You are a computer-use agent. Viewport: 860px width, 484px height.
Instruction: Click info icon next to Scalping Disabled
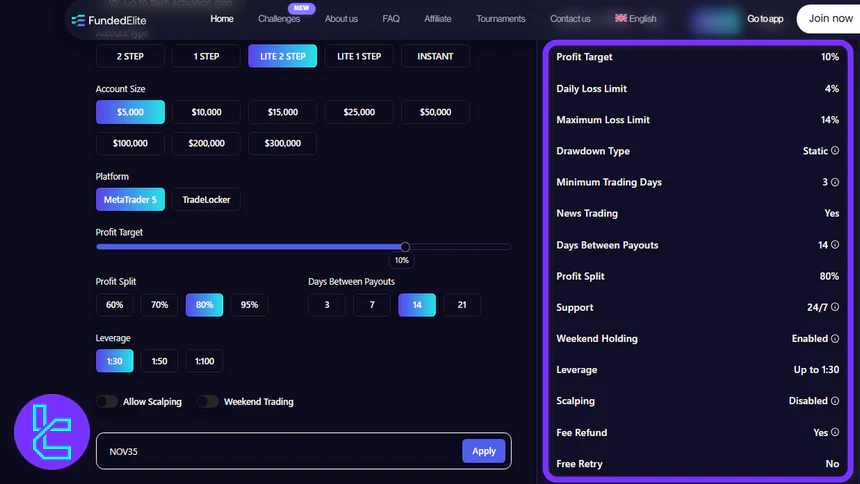(835, 401)
